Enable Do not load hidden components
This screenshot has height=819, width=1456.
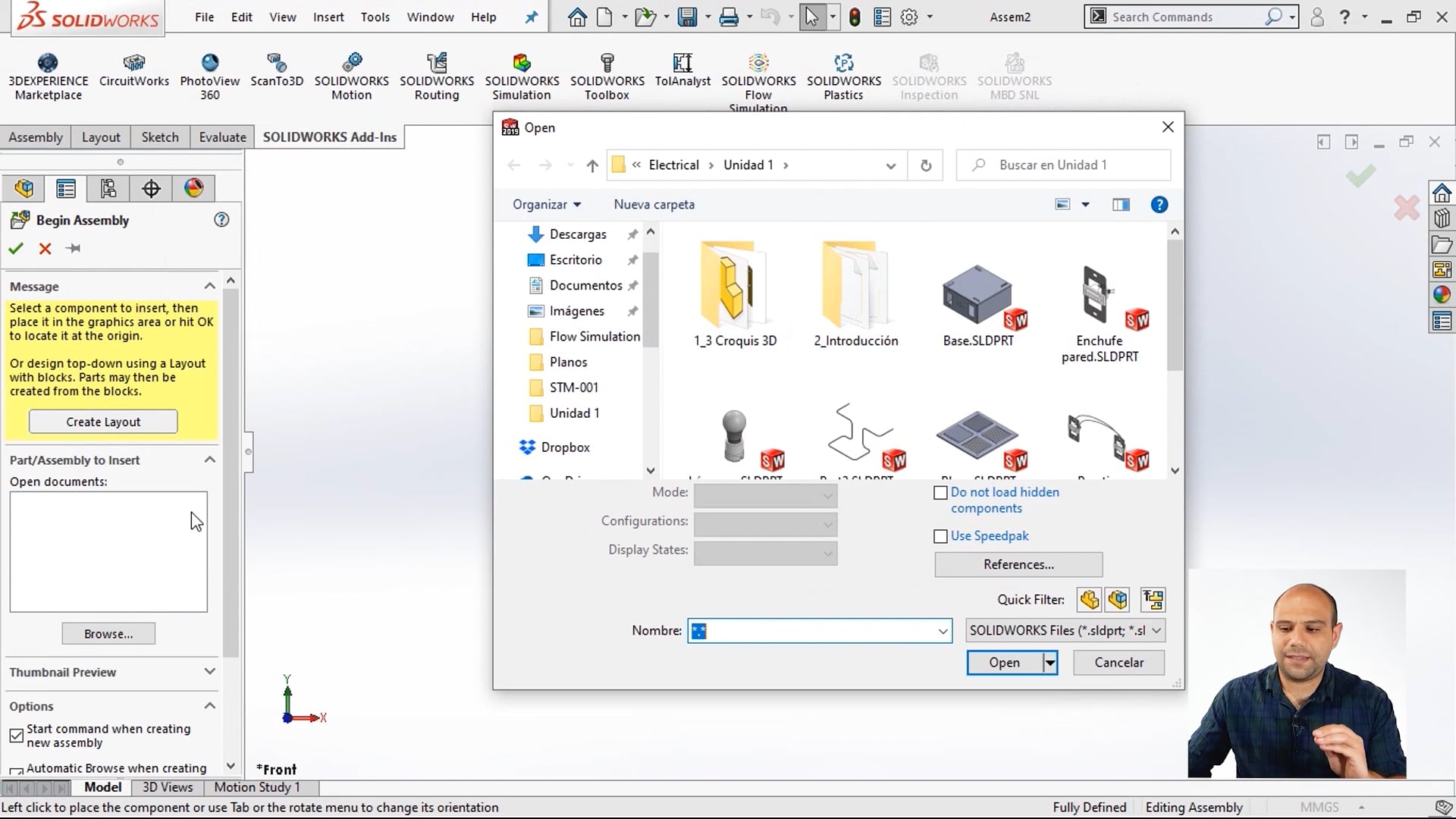[940, 492]
